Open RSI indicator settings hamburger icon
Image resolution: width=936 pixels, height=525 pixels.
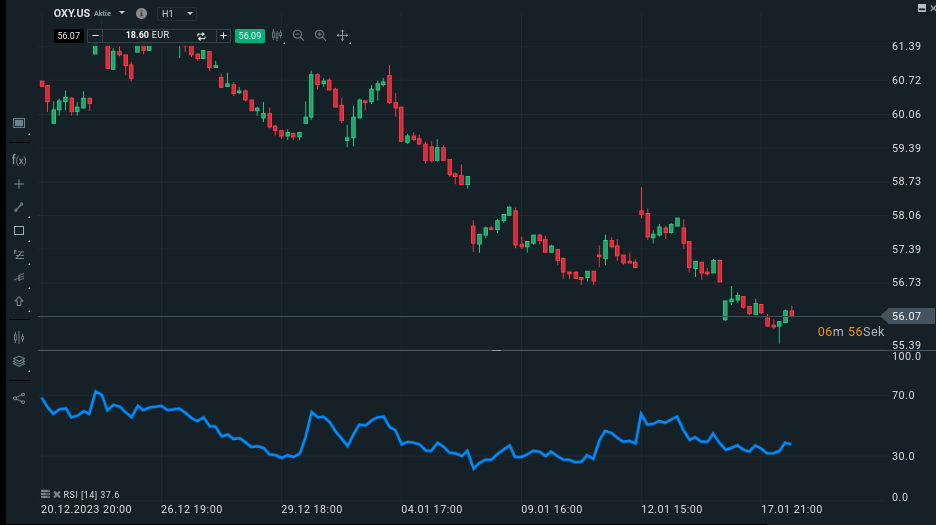click(45, 494)
